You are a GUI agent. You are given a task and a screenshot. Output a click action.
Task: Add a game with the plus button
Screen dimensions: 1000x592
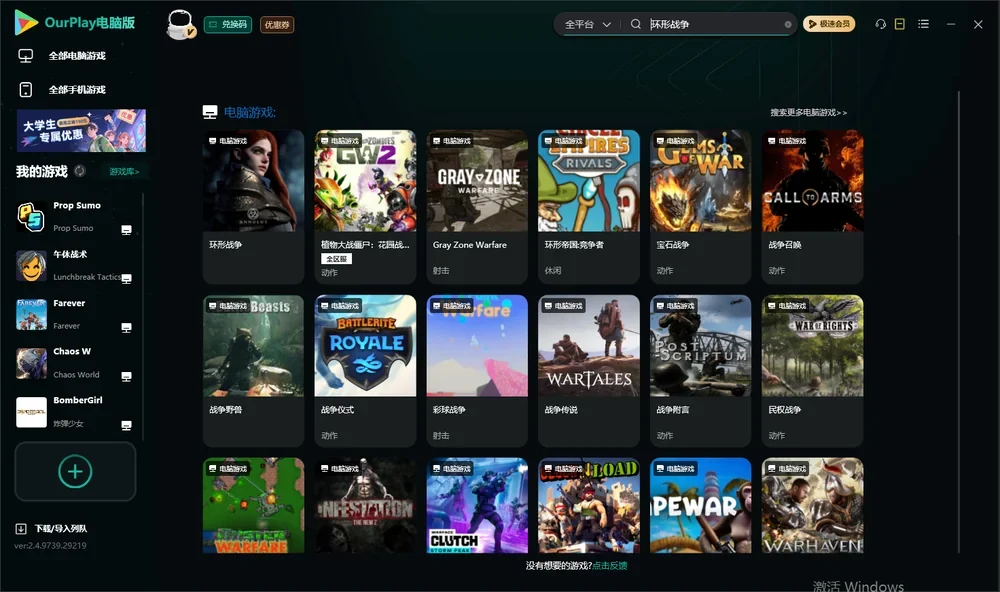coord(75,471)
